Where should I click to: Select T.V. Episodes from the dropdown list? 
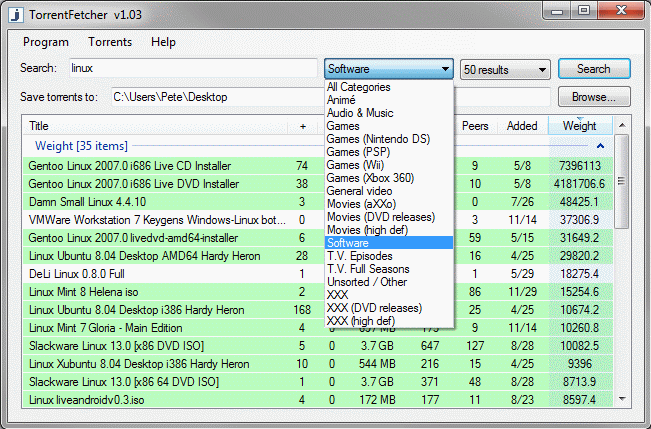pyautogui.click(x=361, y=256)
